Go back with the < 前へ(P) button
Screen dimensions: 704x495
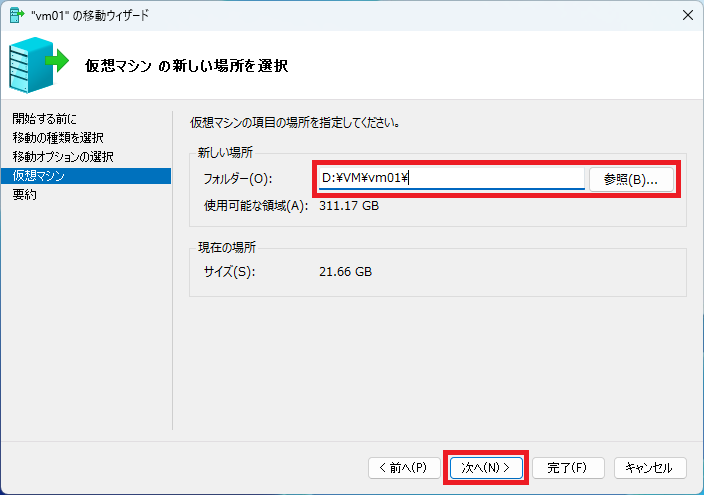(x=404, y=468)
